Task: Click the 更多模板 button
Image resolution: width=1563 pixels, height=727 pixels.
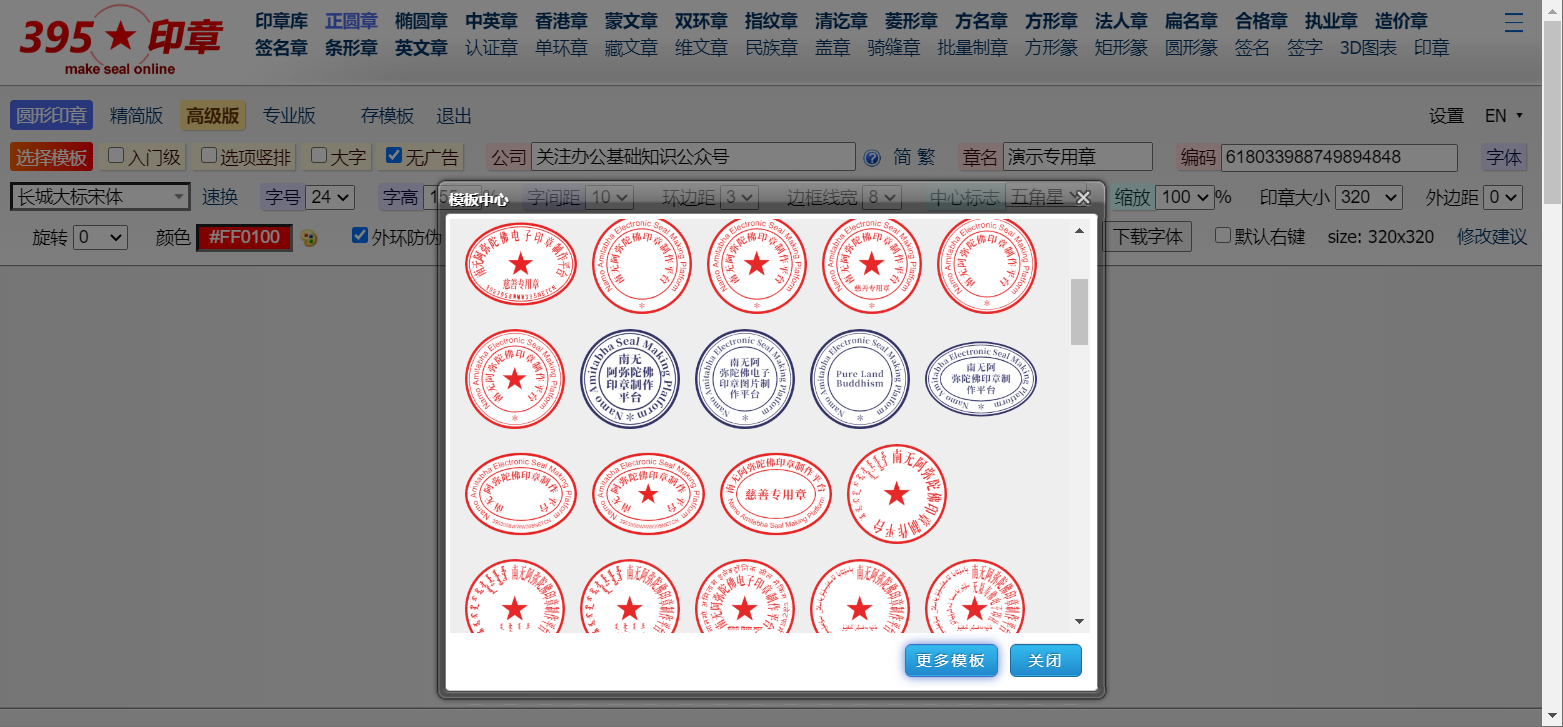Action: tap(951, 661)
